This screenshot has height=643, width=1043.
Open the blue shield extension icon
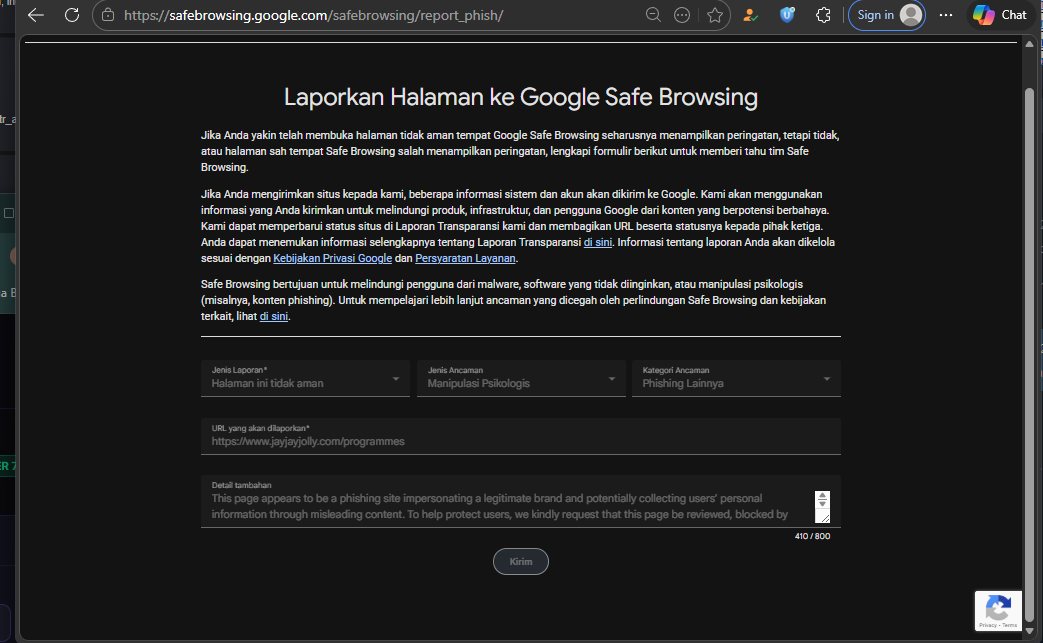coord(788,15)
